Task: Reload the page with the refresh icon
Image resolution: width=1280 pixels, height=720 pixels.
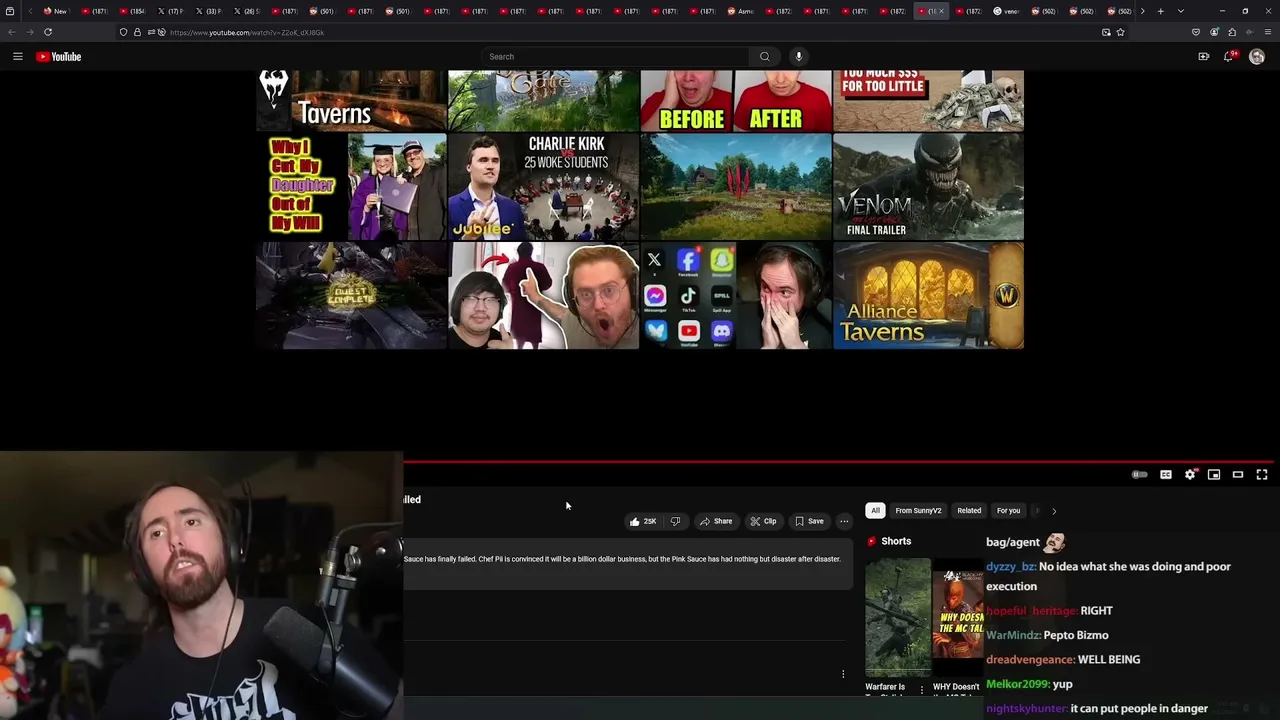Action: pyautogui.click(x=47, y=32)
